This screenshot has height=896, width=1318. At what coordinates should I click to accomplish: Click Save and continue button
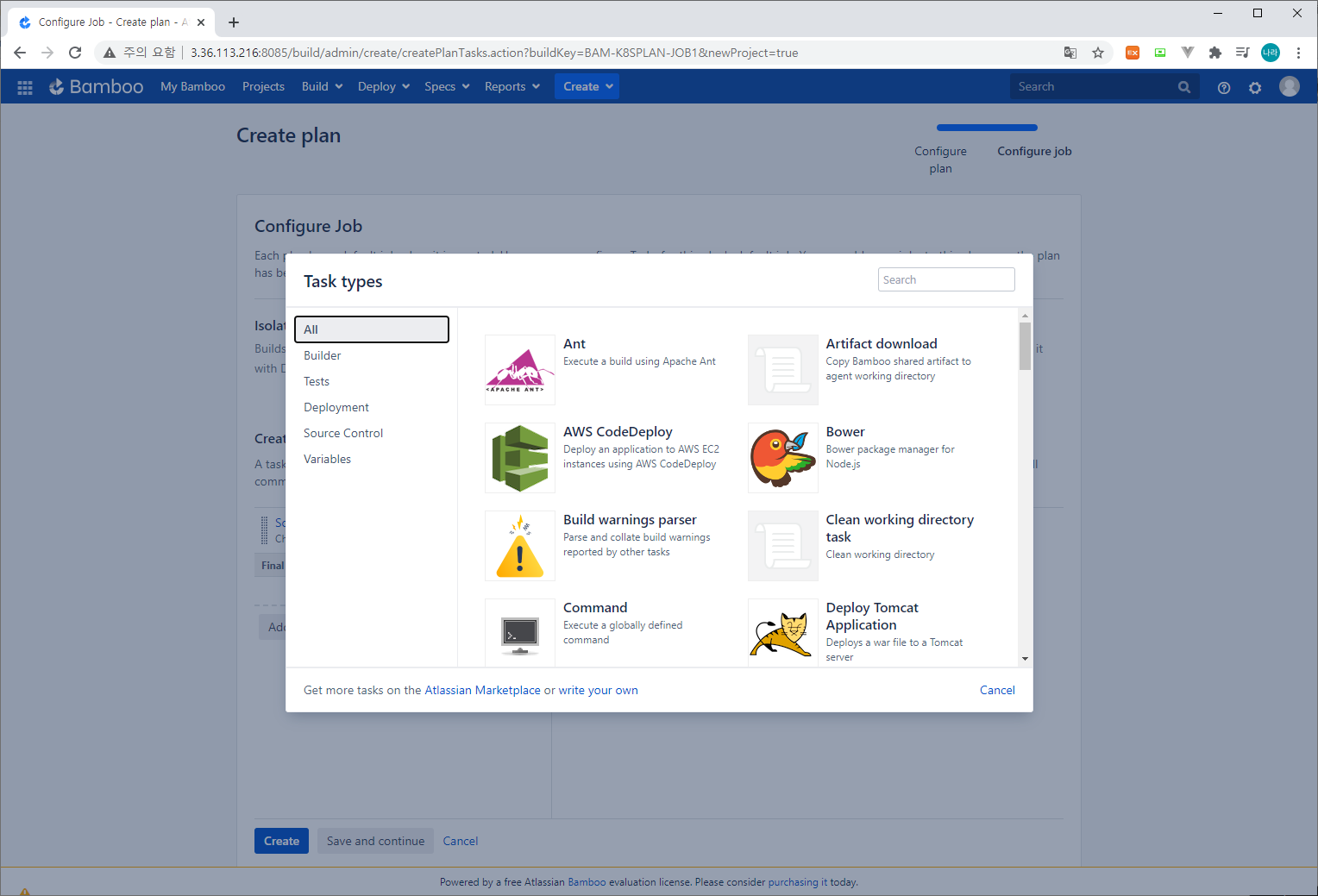375,841
